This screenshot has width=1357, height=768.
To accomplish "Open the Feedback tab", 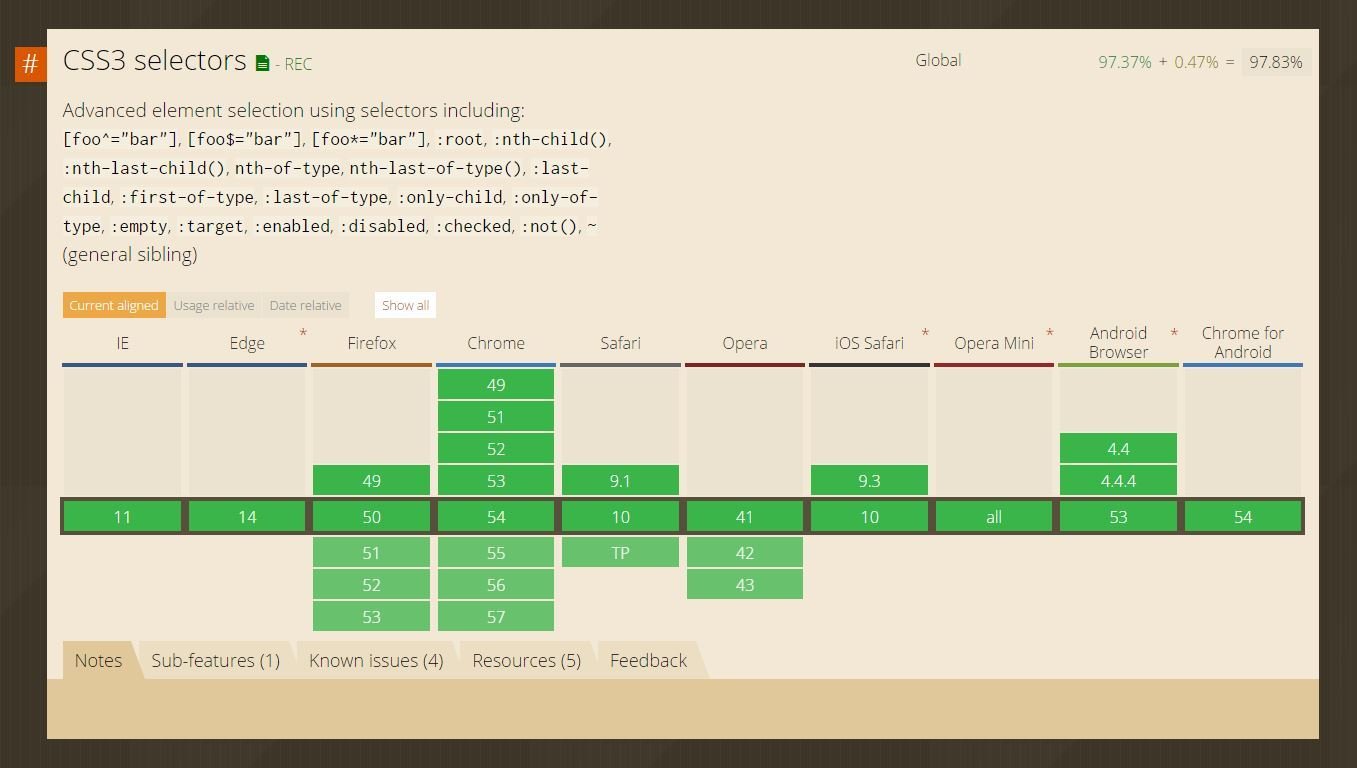I will pos(648,660).
